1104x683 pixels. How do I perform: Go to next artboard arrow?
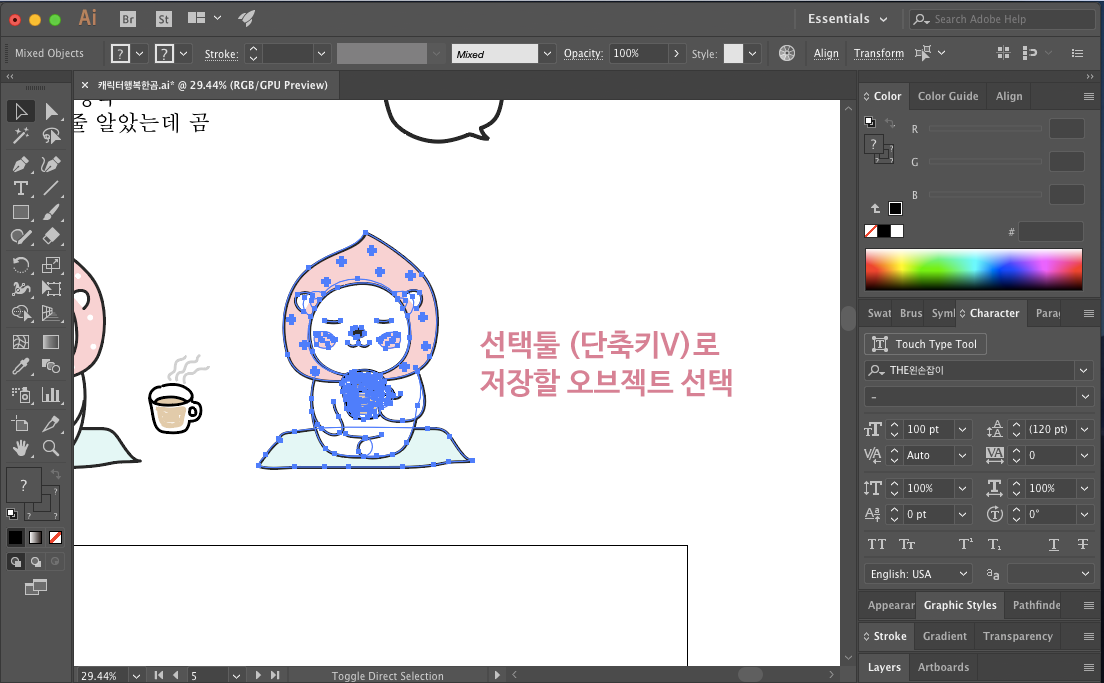click(x=258, y=675)
